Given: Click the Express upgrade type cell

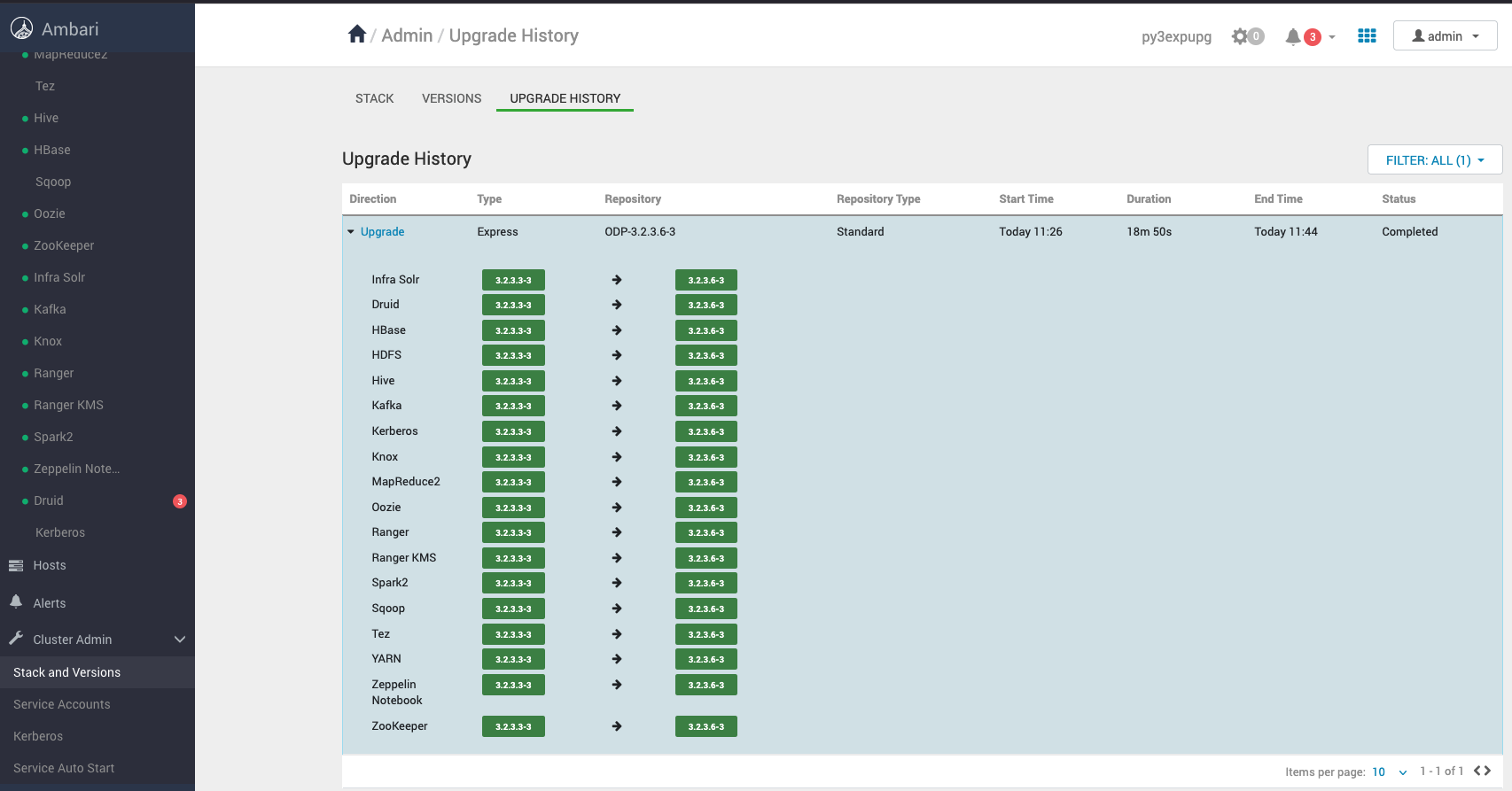Looking at the screenshot, I should tap(498, 232).
